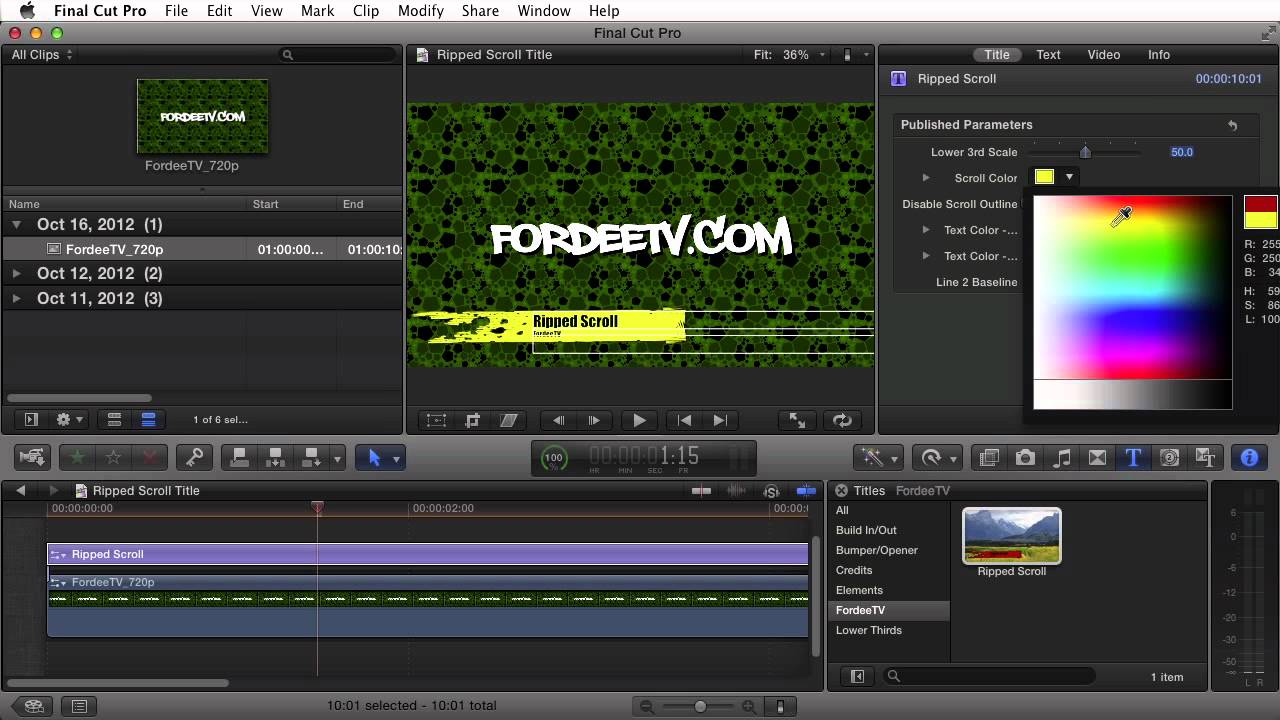Click the Keyword Editor key icon
The height and width of the screenshot is (720, 1280).
click(x=194, y=457)
